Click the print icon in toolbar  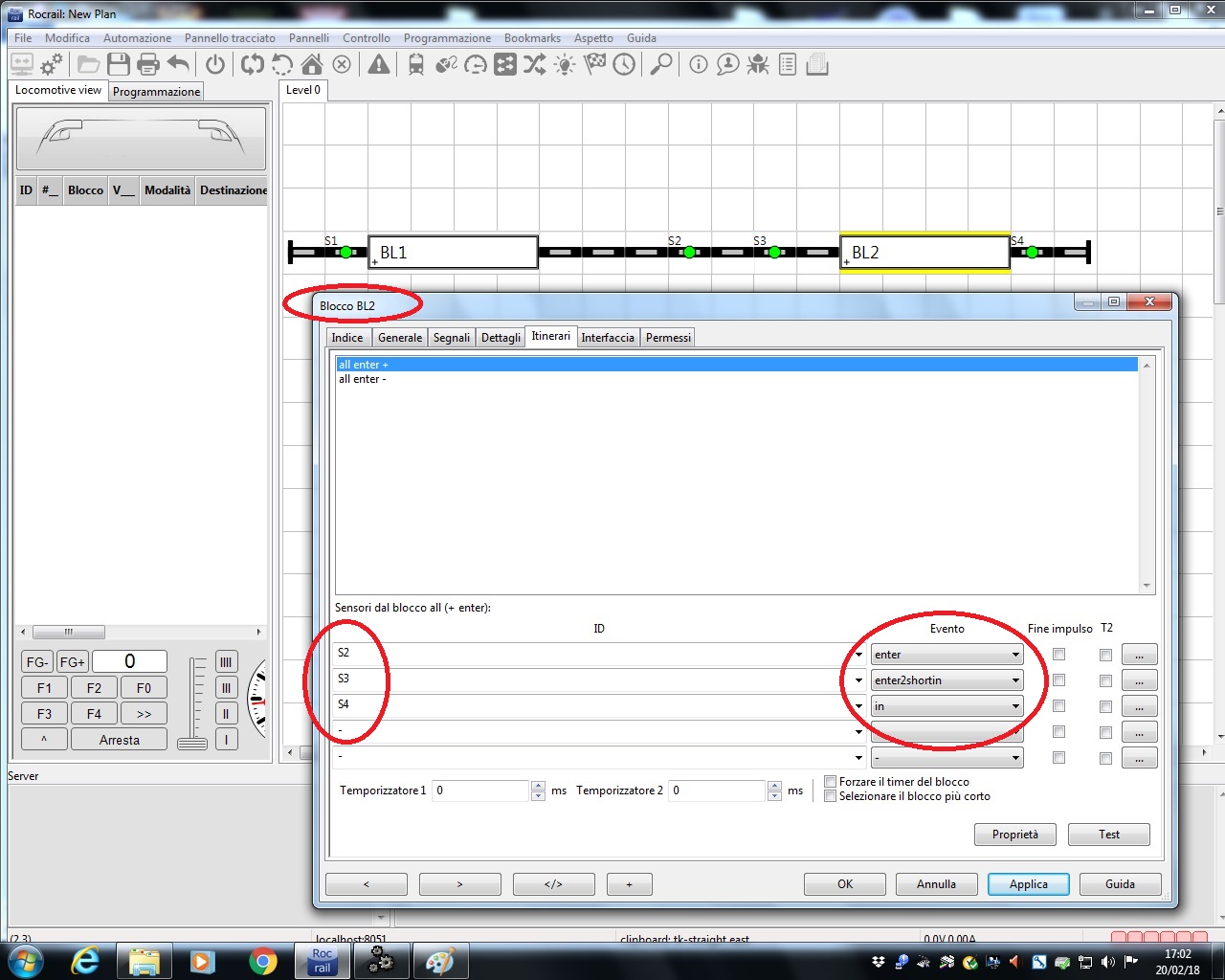148,65
